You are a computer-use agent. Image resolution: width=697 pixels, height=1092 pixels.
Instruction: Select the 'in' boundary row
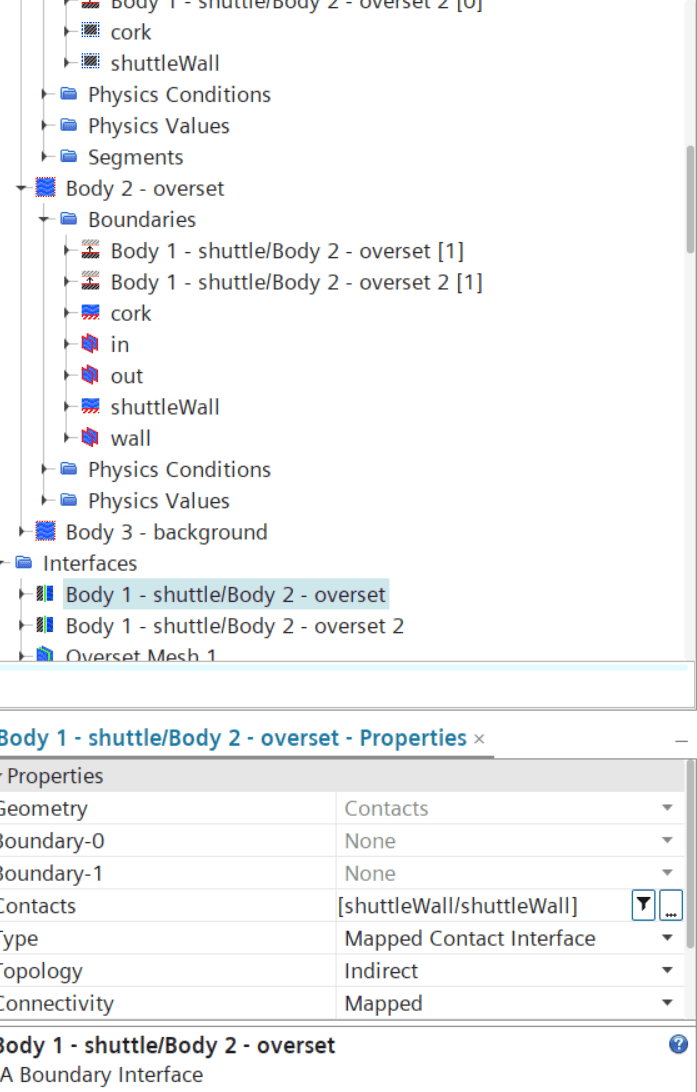[120, 344]
